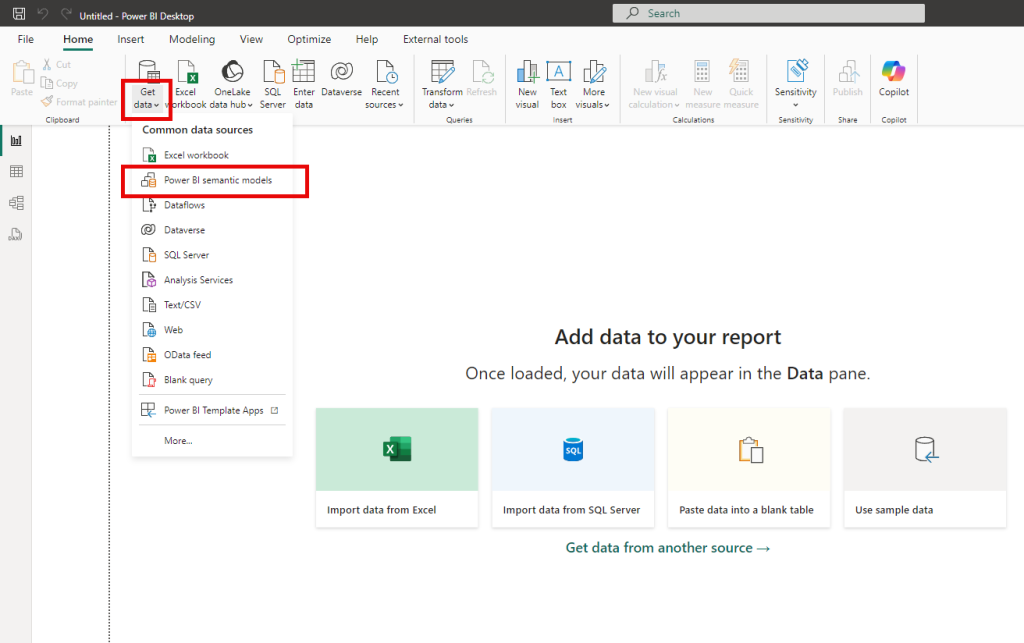Save the file using the title bar icon

[18, 15]
